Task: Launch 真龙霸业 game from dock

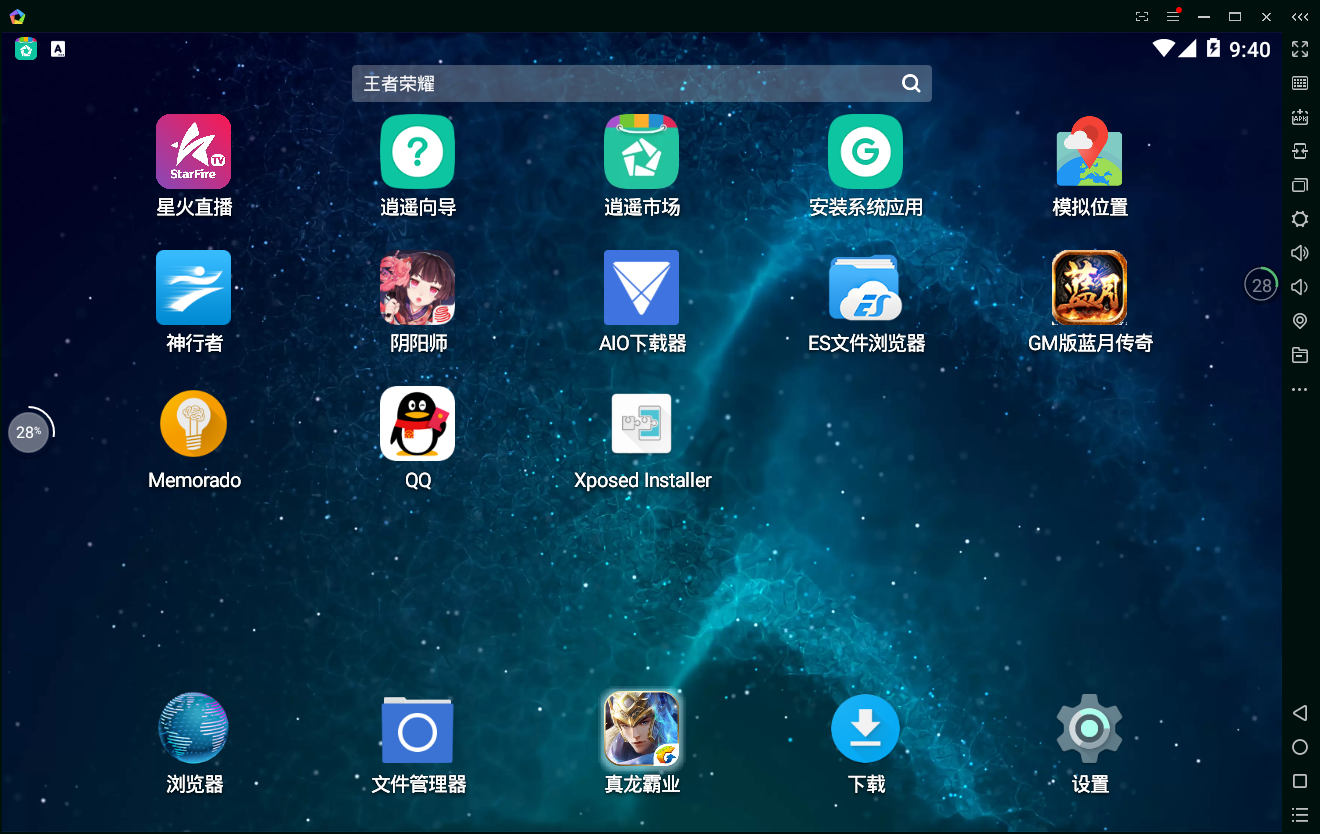Action: tap(642, 728)
